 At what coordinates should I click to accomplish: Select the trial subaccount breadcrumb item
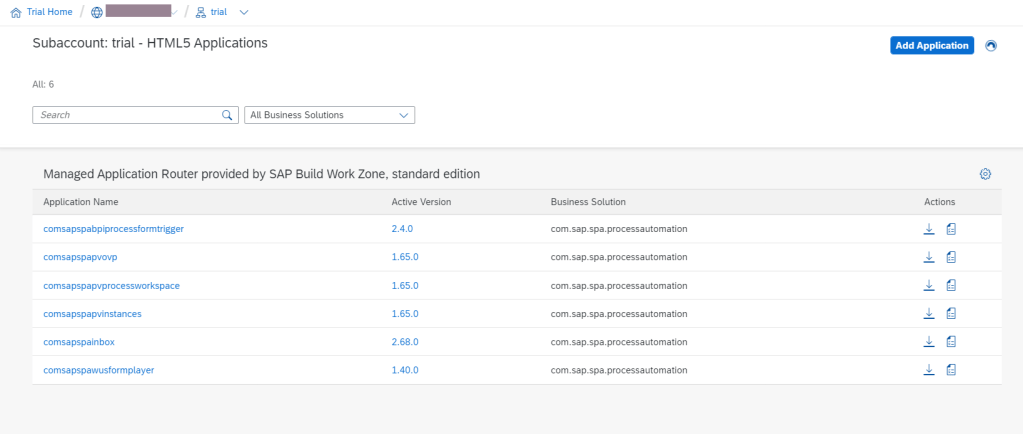coord(214,11)
